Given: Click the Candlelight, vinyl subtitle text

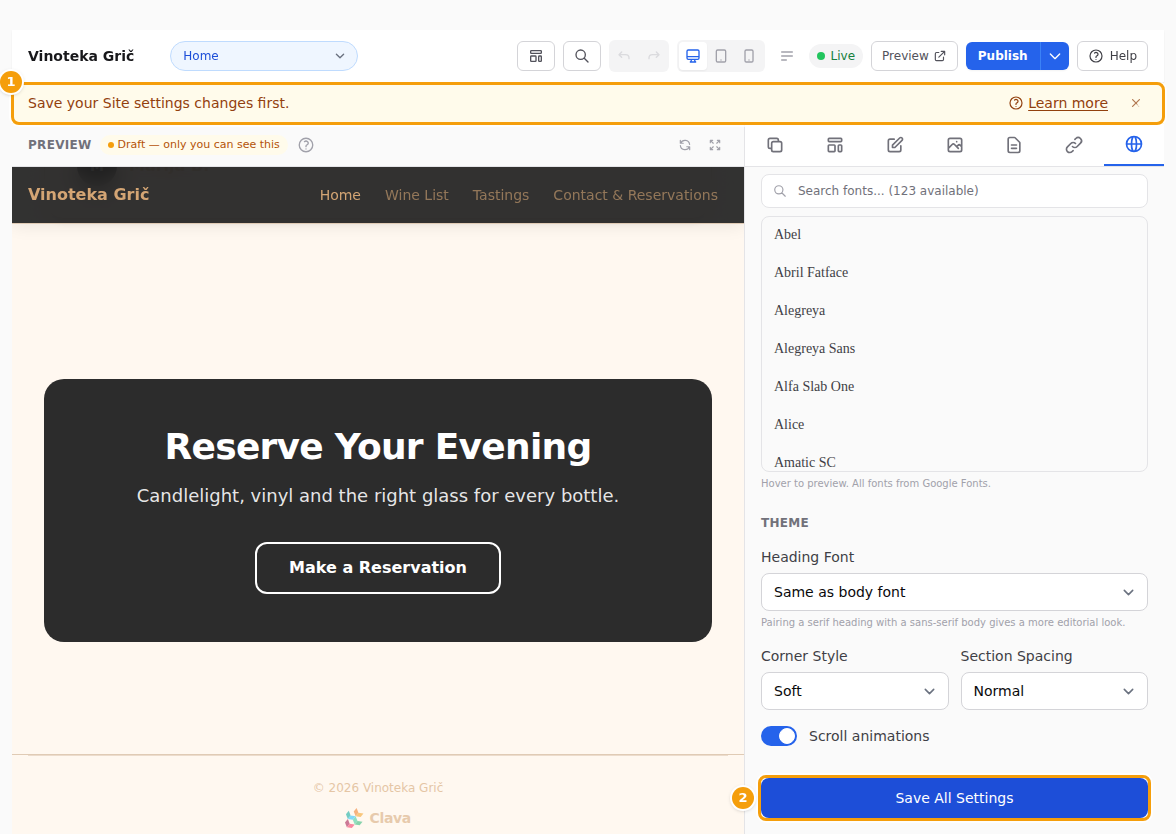Looking at the screenshot, I should tap(378, 496).
